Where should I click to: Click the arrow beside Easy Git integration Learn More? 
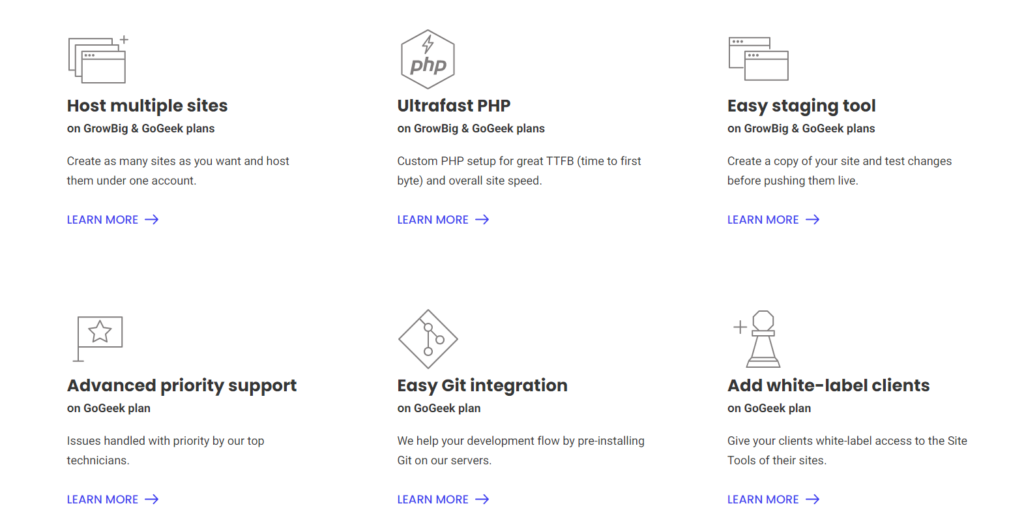point(482,499)
